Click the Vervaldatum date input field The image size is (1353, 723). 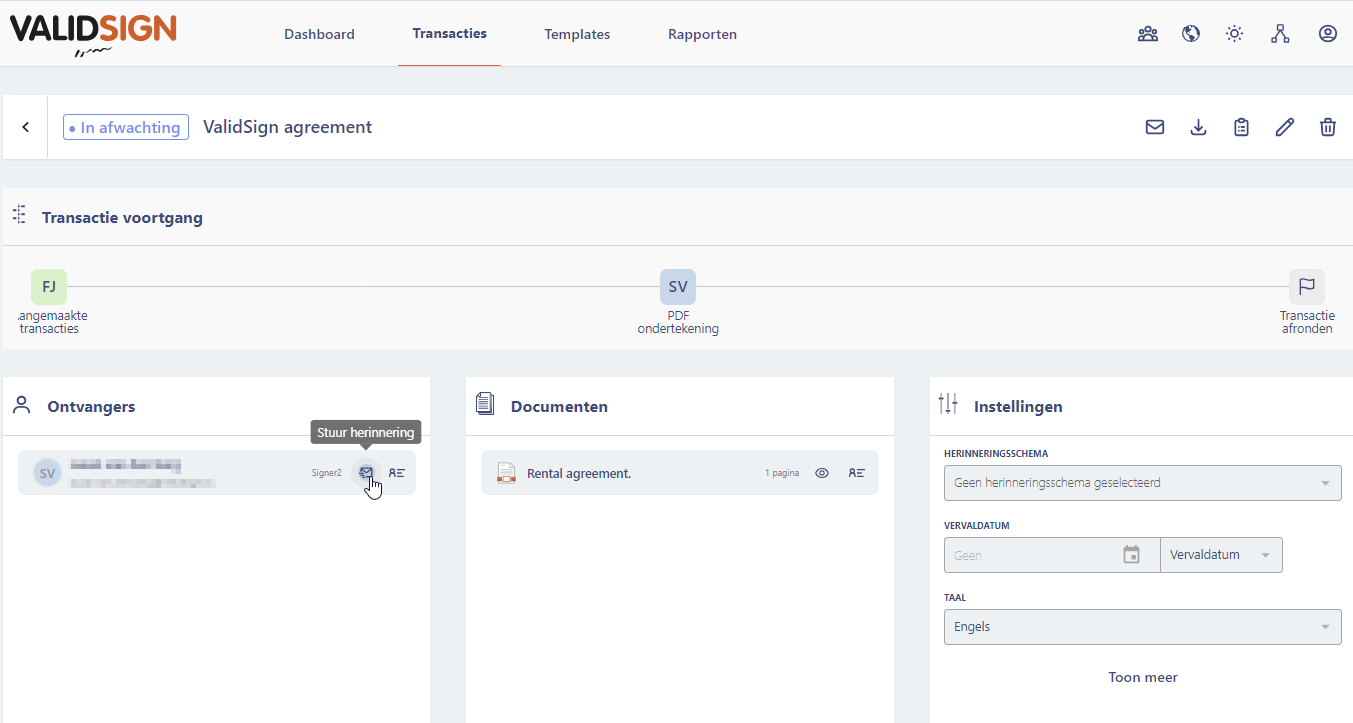pos(1030,555)
